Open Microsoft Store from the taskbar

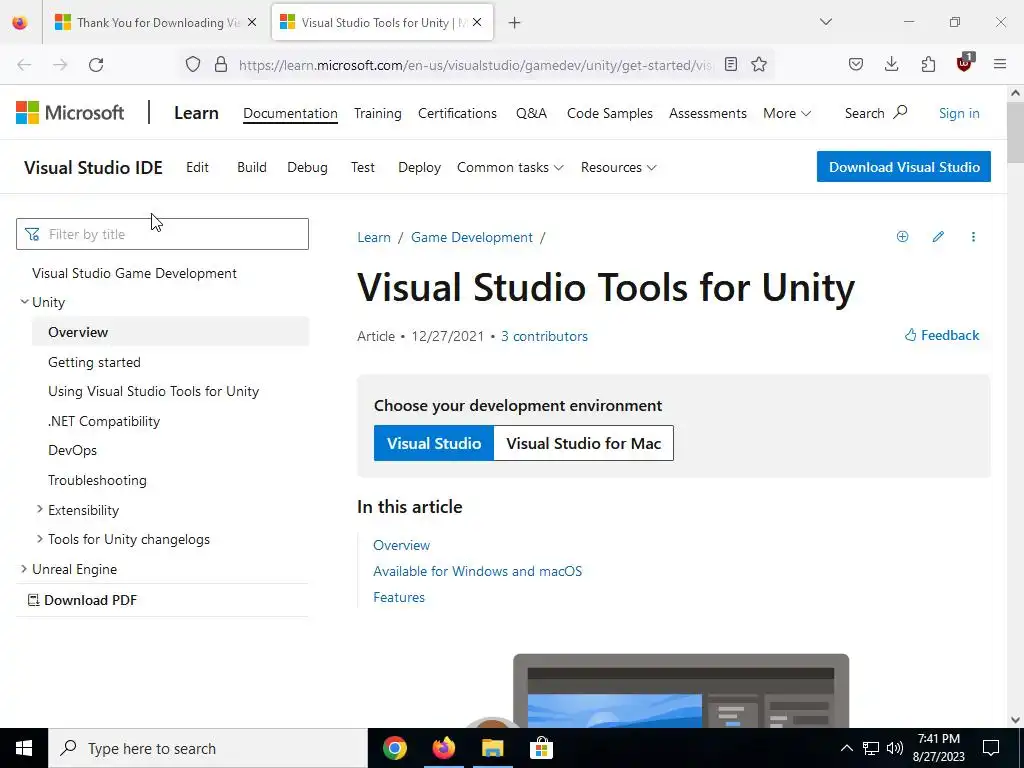point(541,748)
